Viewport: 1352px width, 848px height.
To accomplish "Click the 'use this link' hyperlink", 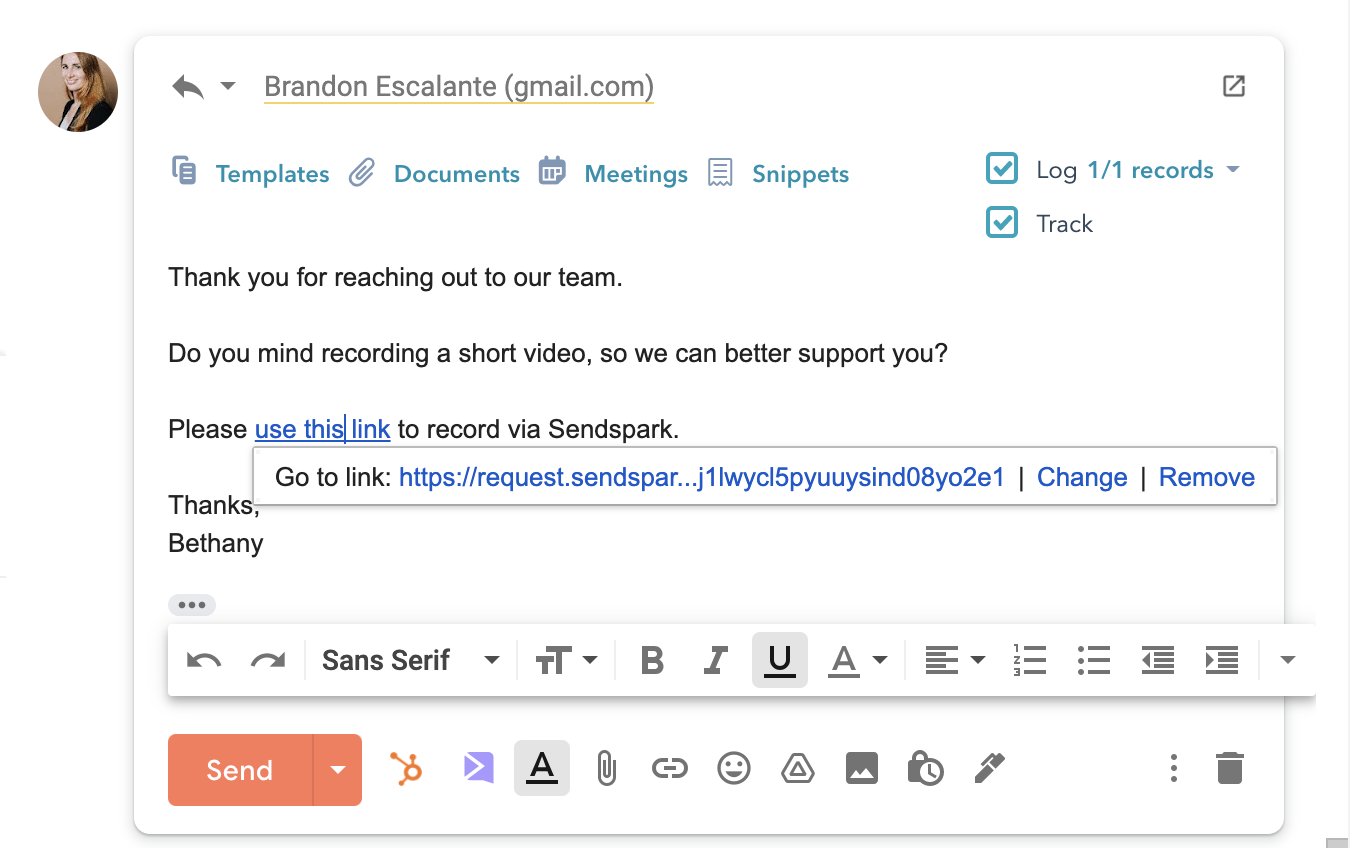I will 322,430.
